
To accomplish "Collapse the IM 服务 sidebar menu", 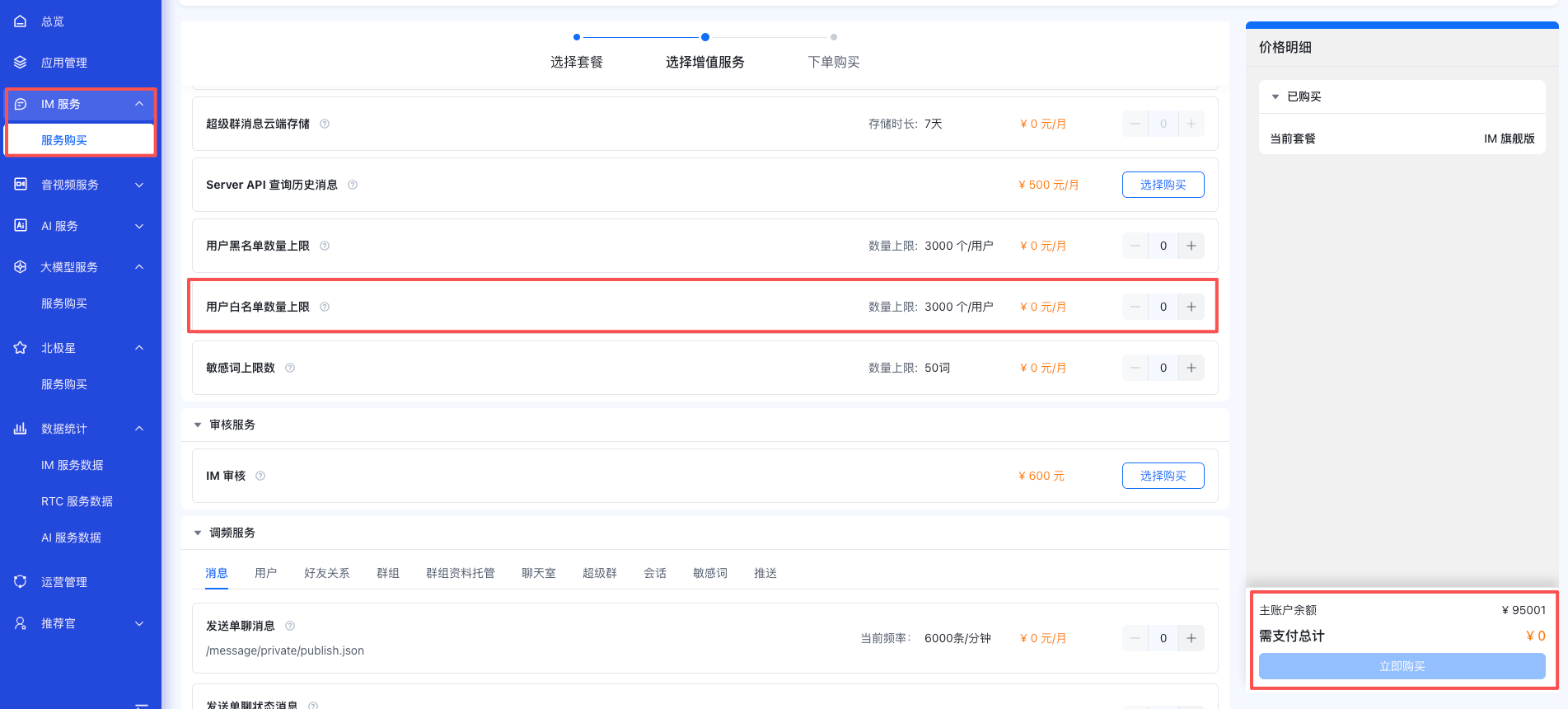I will (x=139, y=104).
